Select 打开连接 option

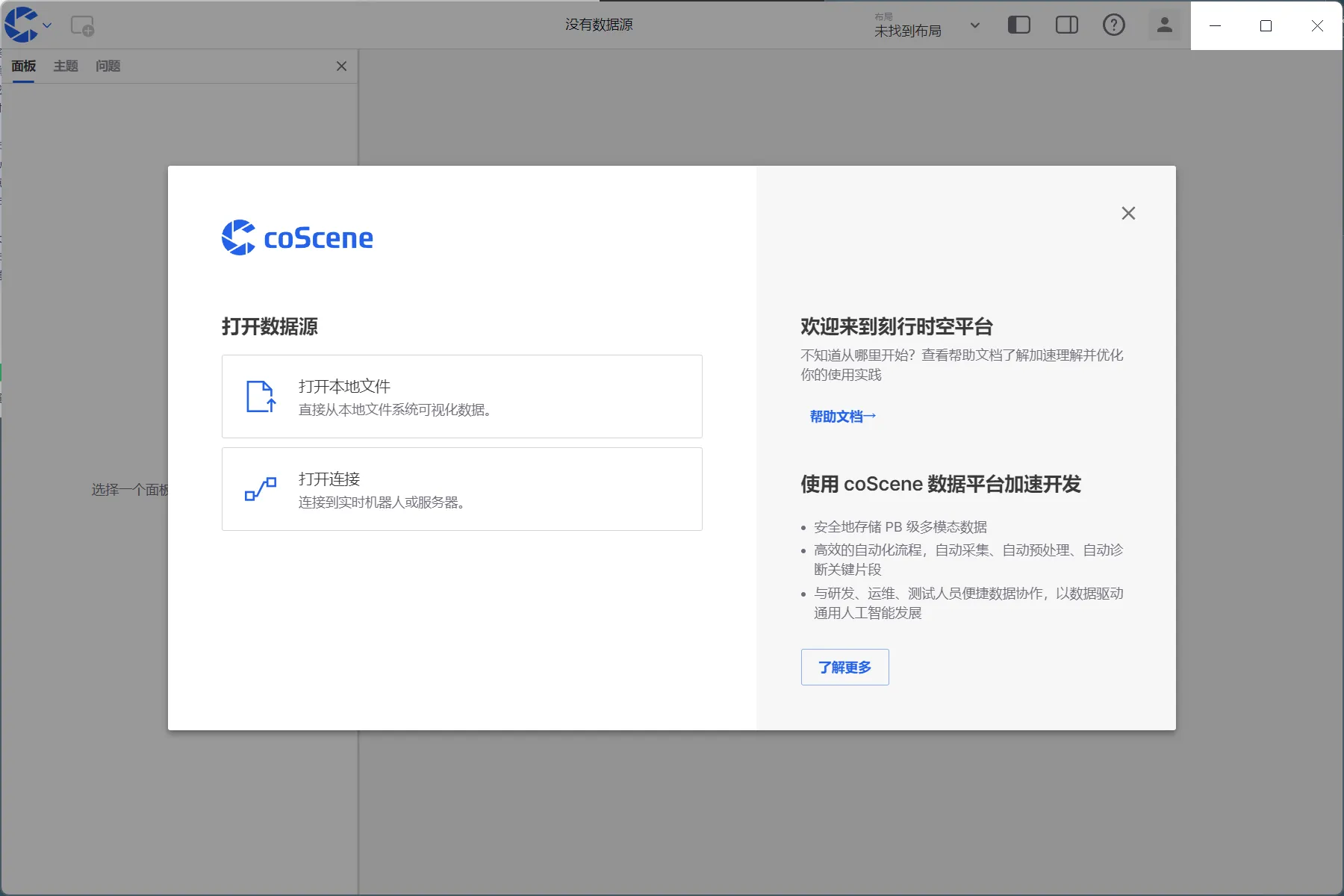tap(462, 489)
